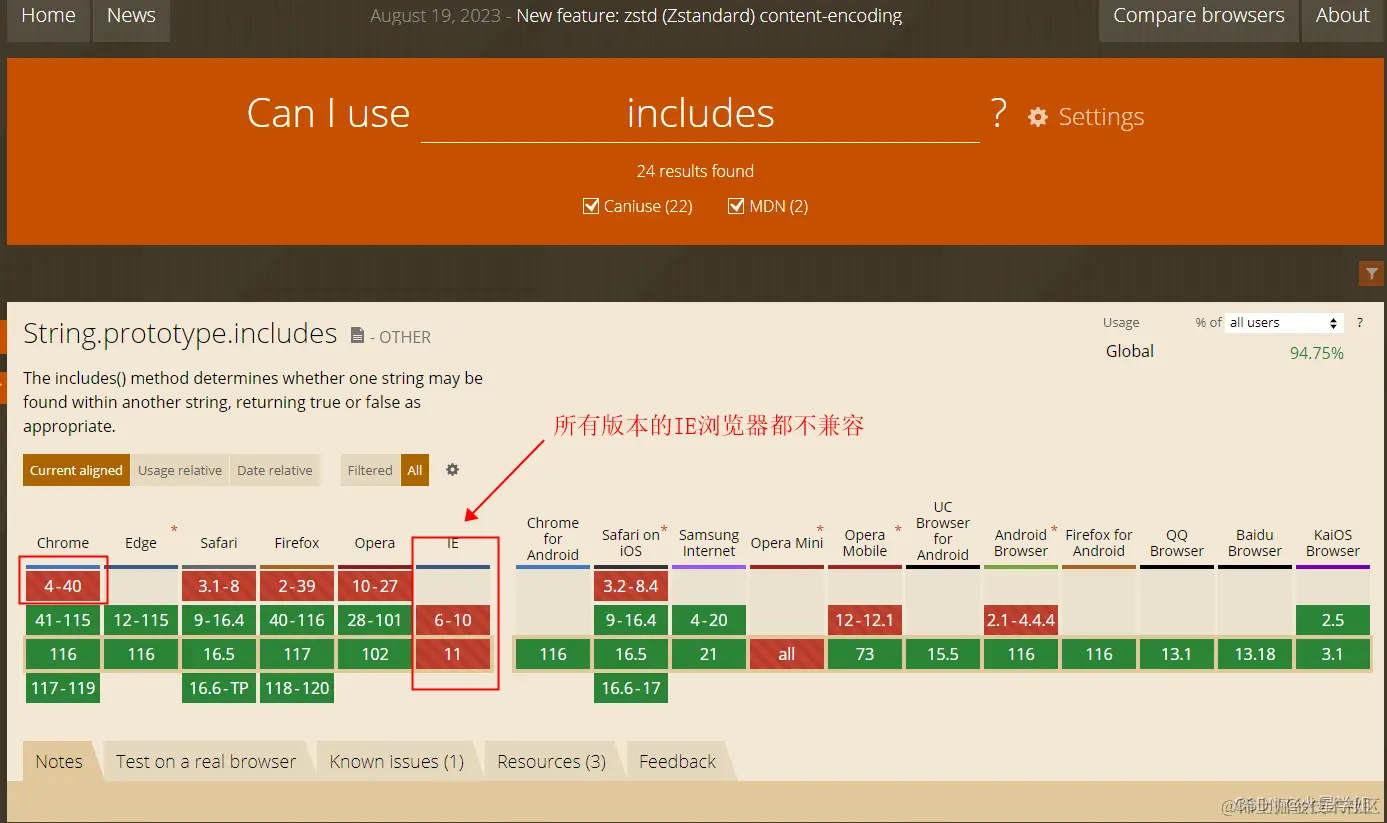The image size is (1387, 823).
Task: Click Opera Mini all unsupported cell
Action: point(787,654)
